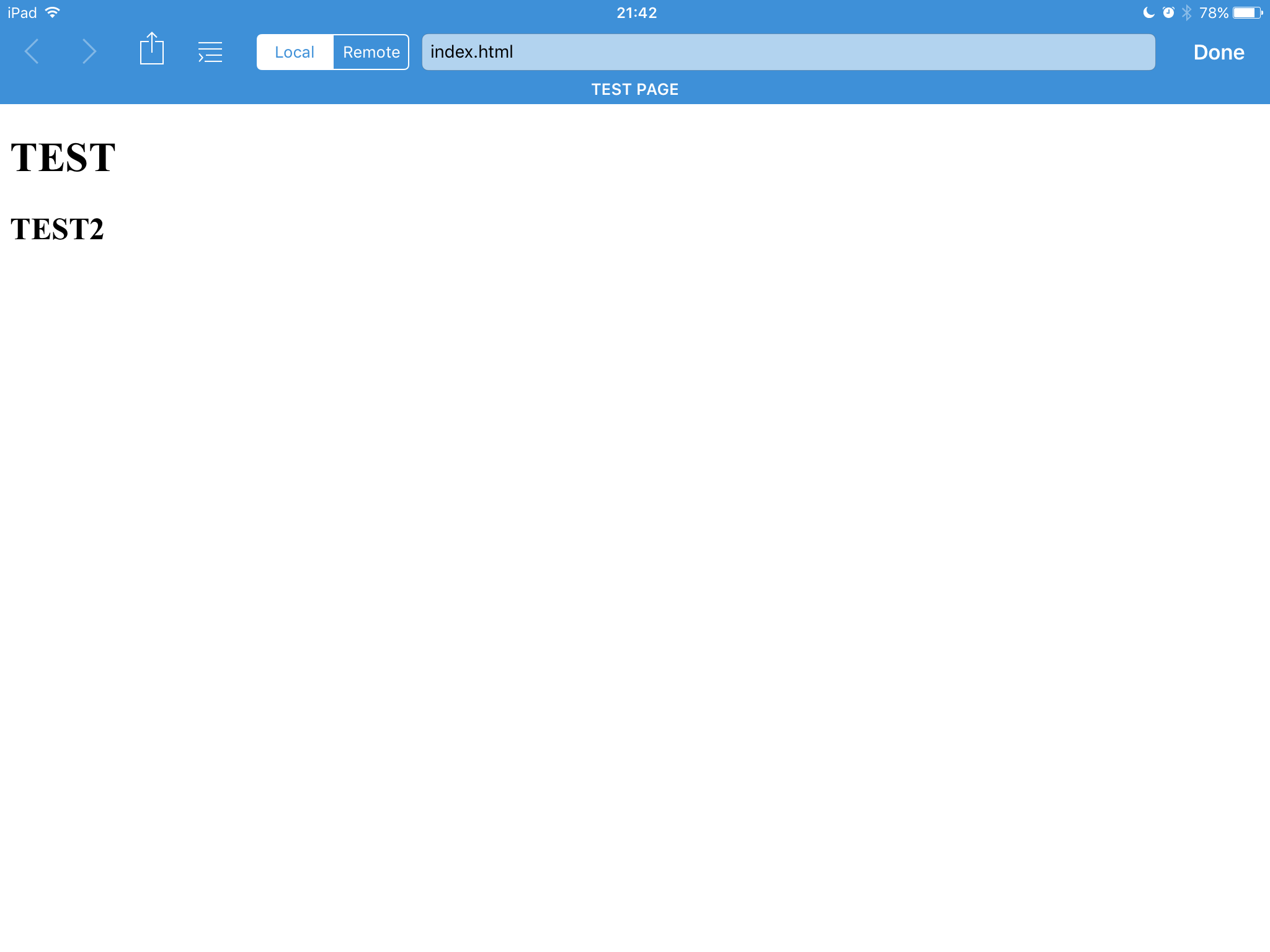Tap the forward navigation arrow
The width and height of the screenshot is (1270, 952).
click(x=89, y=51)
